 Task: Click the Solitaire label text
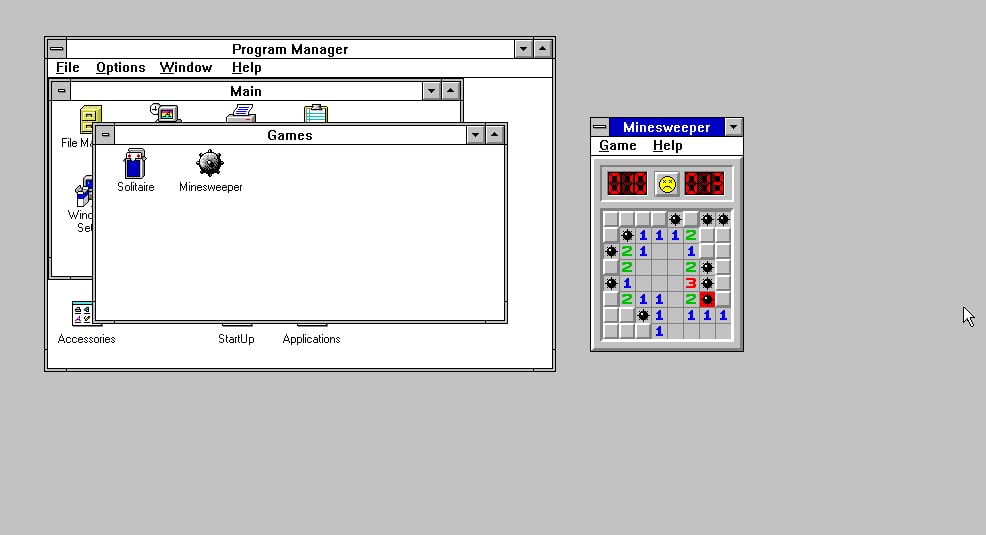pos(135,187)
